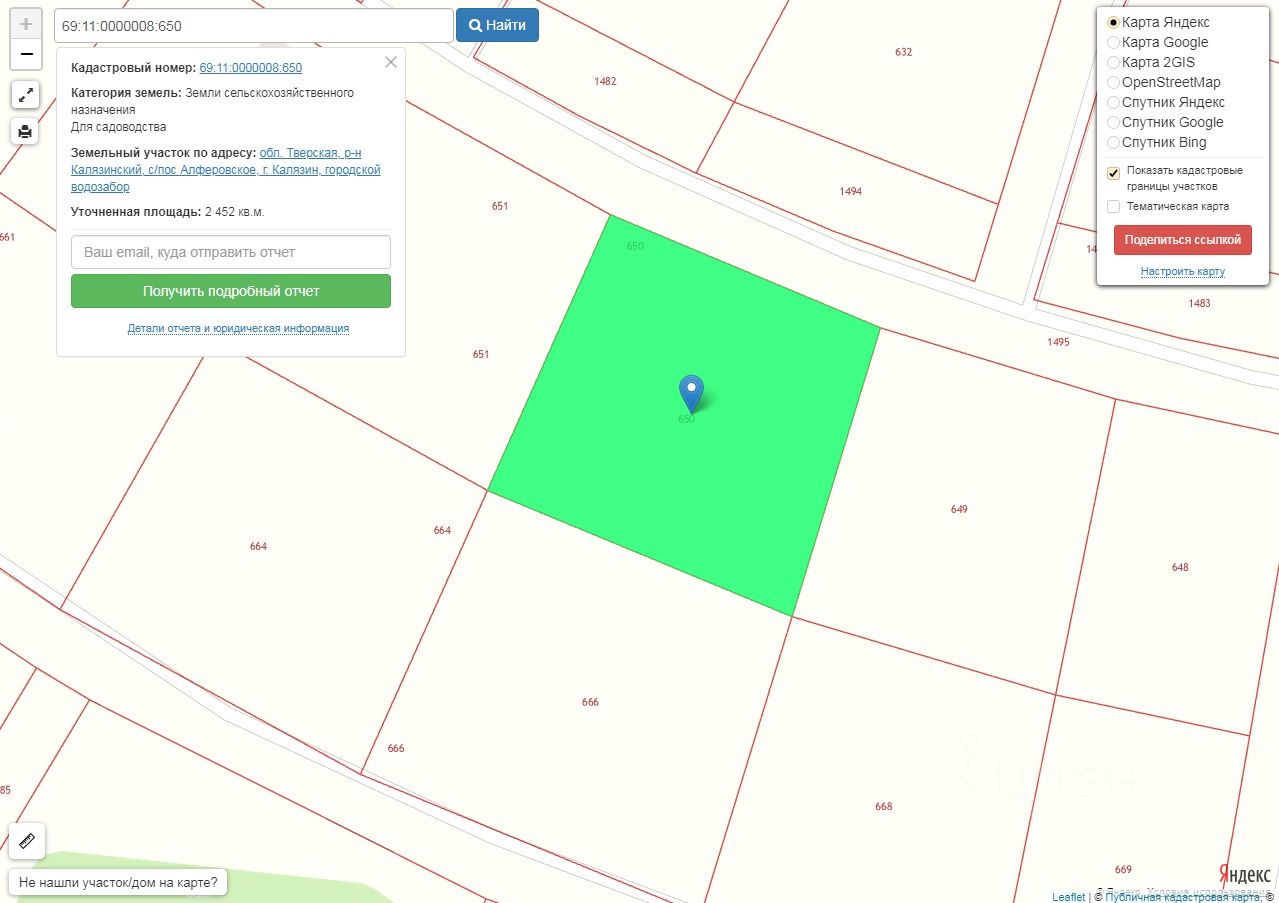1279x903 pixels.
Task: Close the parcel info popup
Action: [x=390, y=62]
